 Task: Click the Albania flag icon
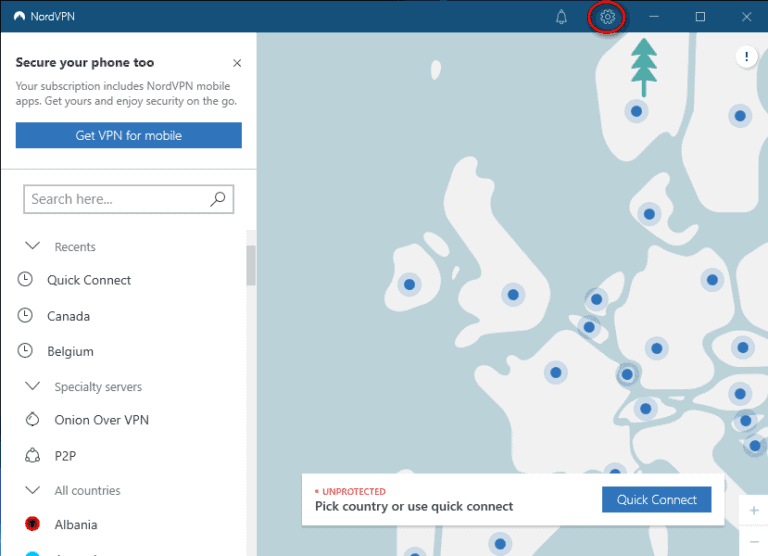[32, 524]
